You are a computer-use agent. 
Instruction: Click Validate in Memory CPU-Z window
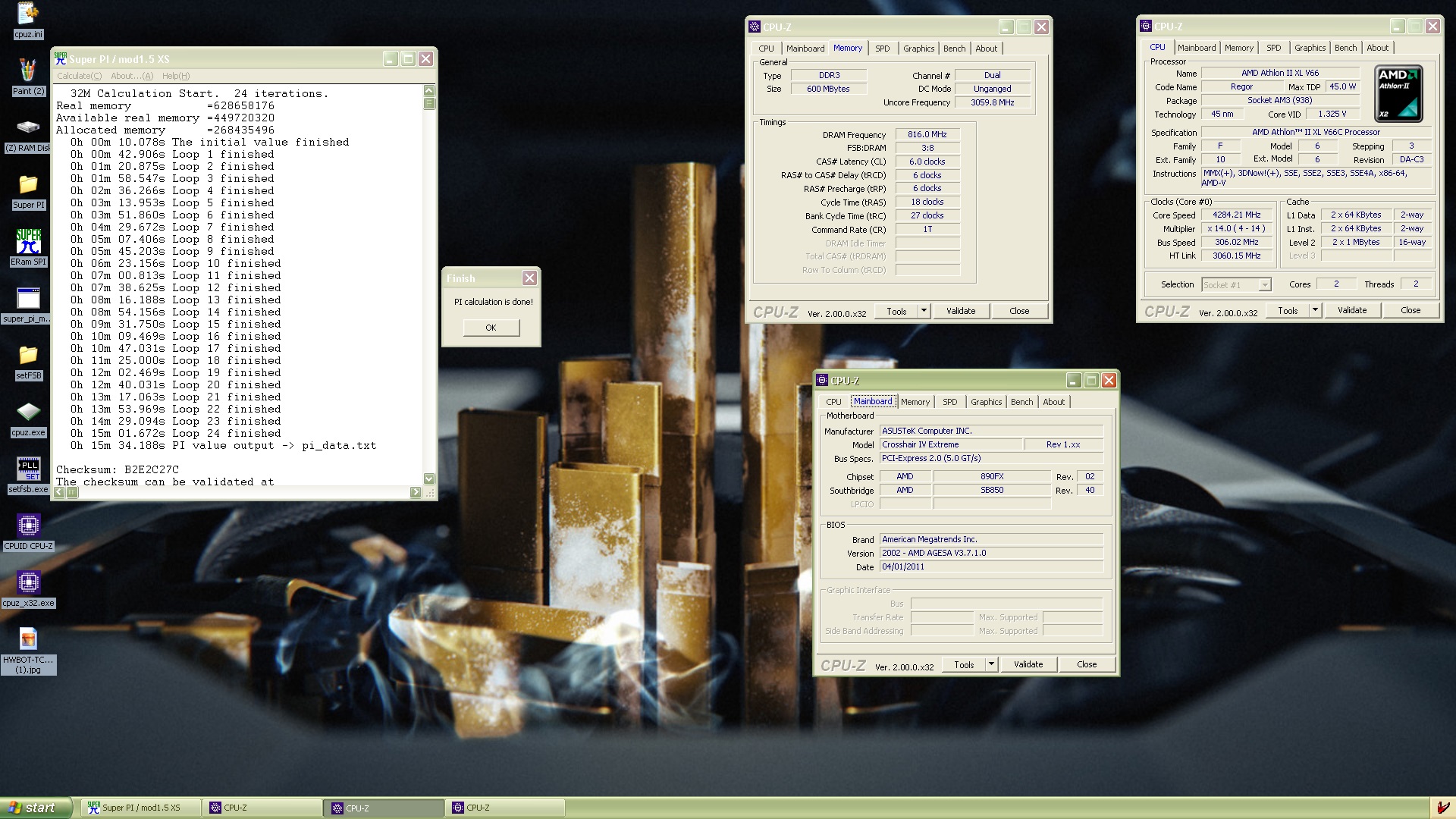click(961, 311)
